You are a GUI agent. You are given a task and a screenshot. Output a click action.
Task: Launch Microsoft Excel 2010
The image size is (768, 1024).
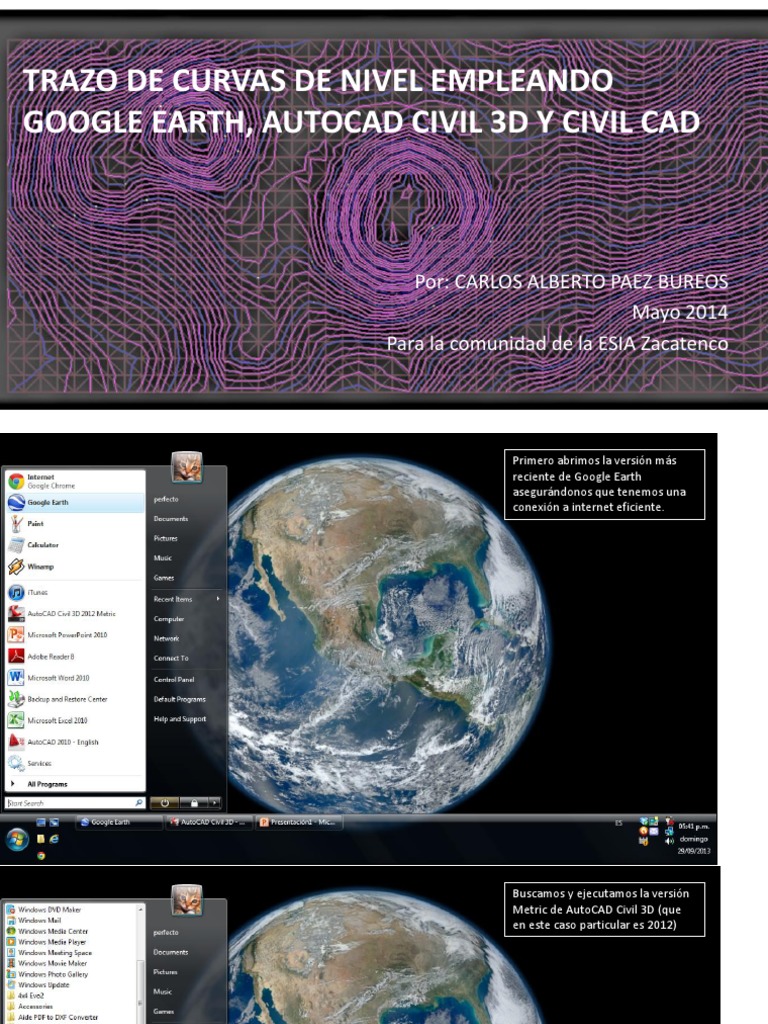click(74, 720)
